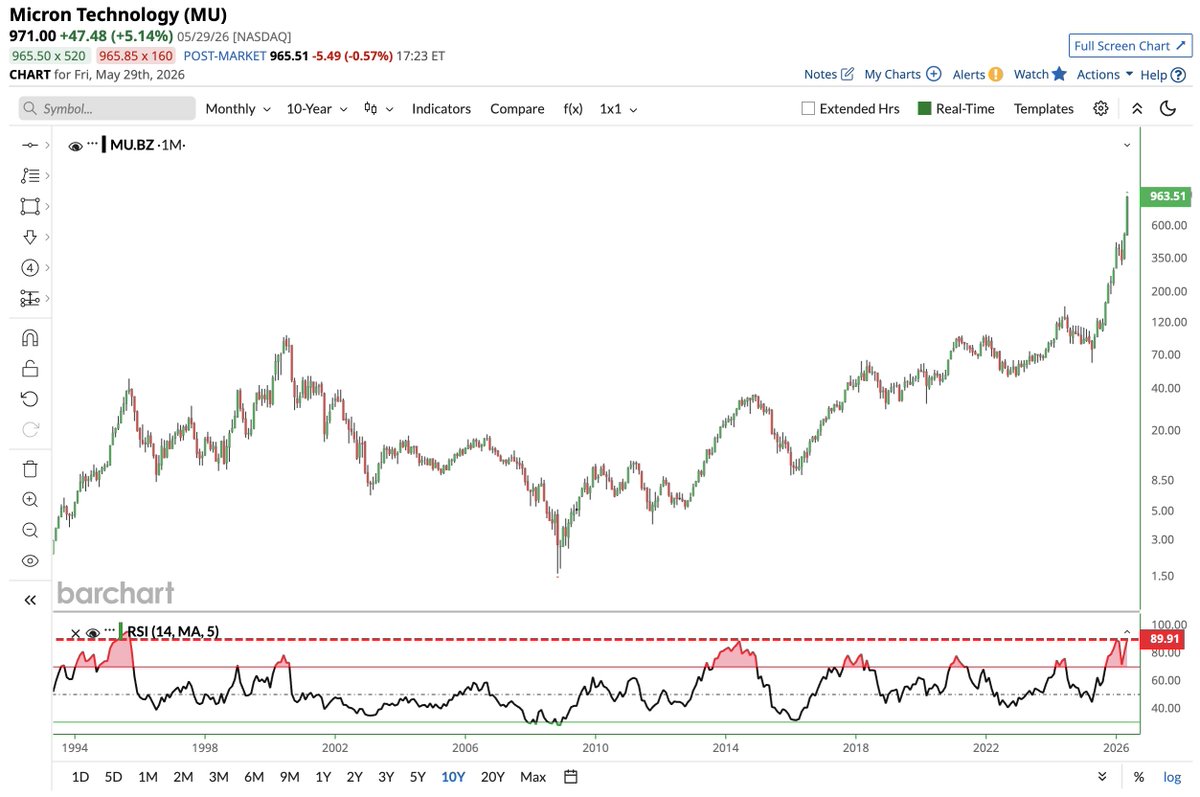Viewport: 1200px width, 797px height.
Task: Select the trend line drawing tool
Action: pos(30,146)
